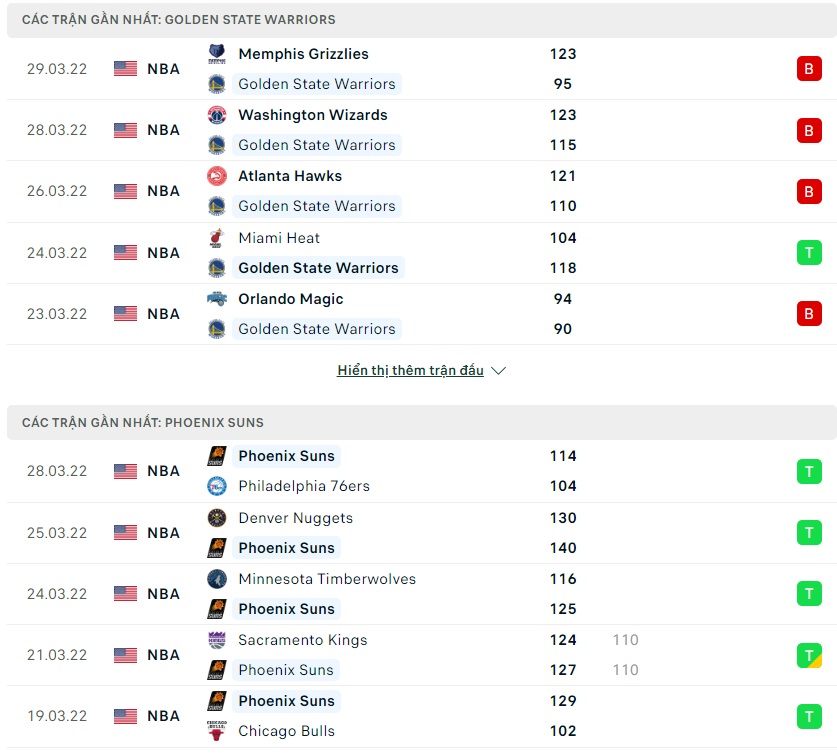Image resolution: width=837 pixels, height=753 pixels.
Task: Click the Miami Heat team logo
Action: (x=216, y=238)
